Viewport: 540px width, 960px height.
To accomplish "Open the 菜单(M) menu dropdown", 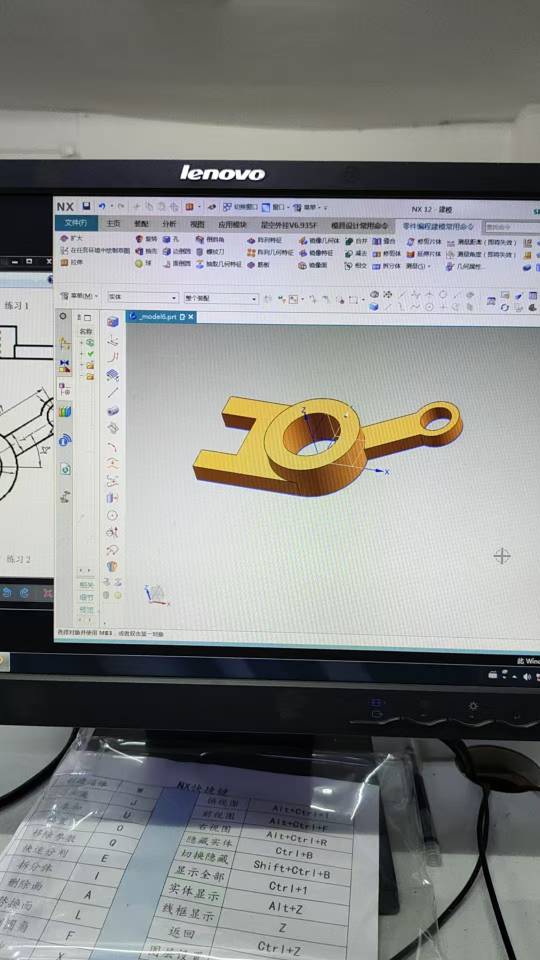I will tap(79, 296).
